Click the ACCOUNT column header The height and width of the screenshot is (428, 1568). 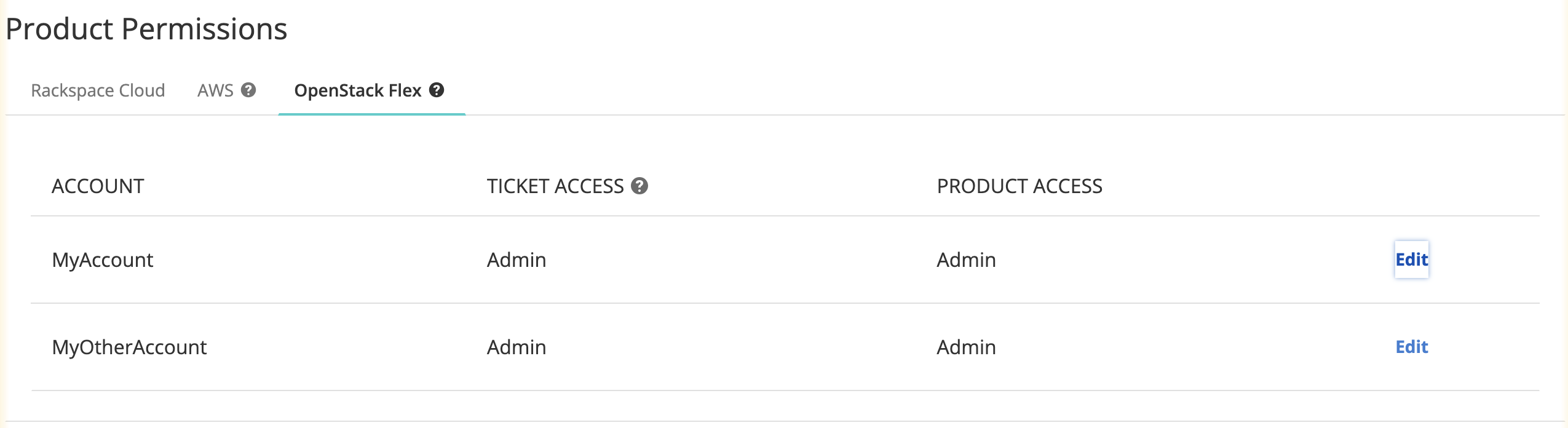tap(98, 186)
